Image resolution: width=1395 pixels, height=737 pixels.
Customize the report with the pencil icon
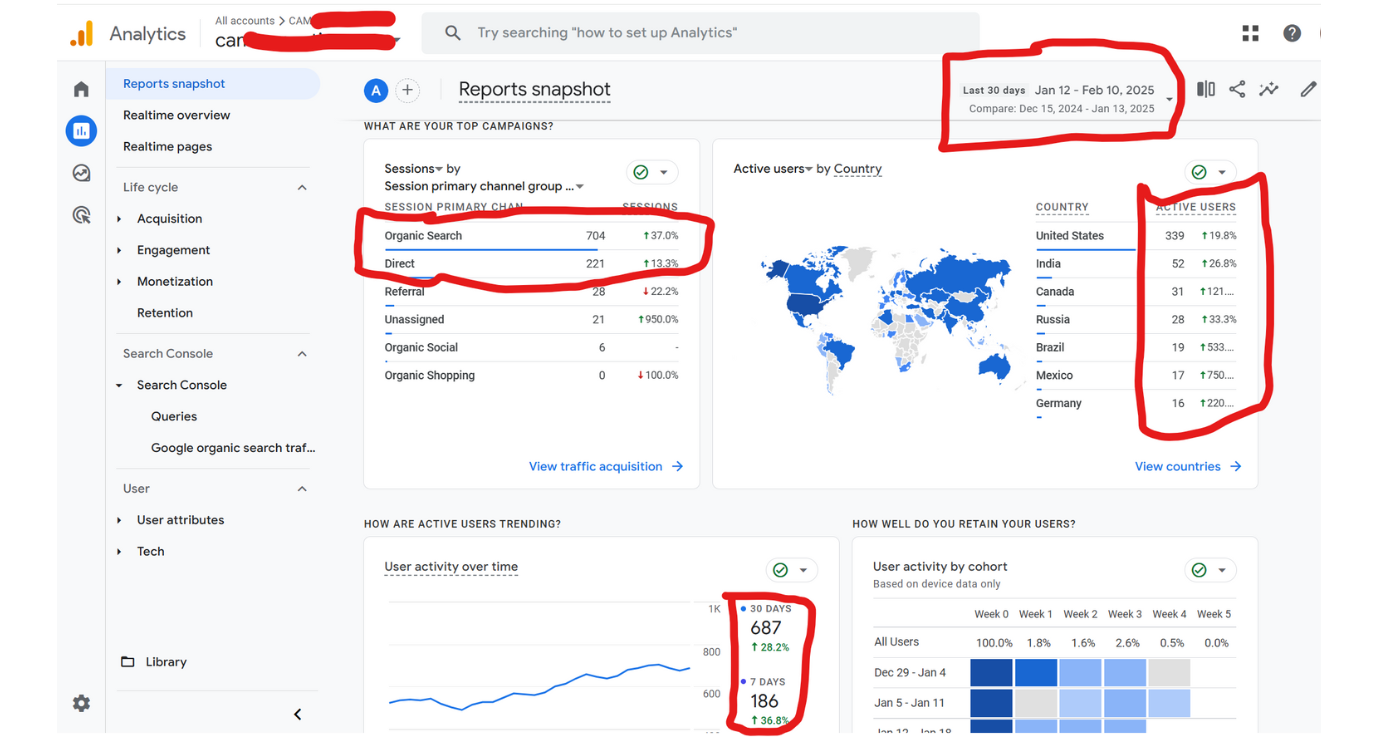1308,89
